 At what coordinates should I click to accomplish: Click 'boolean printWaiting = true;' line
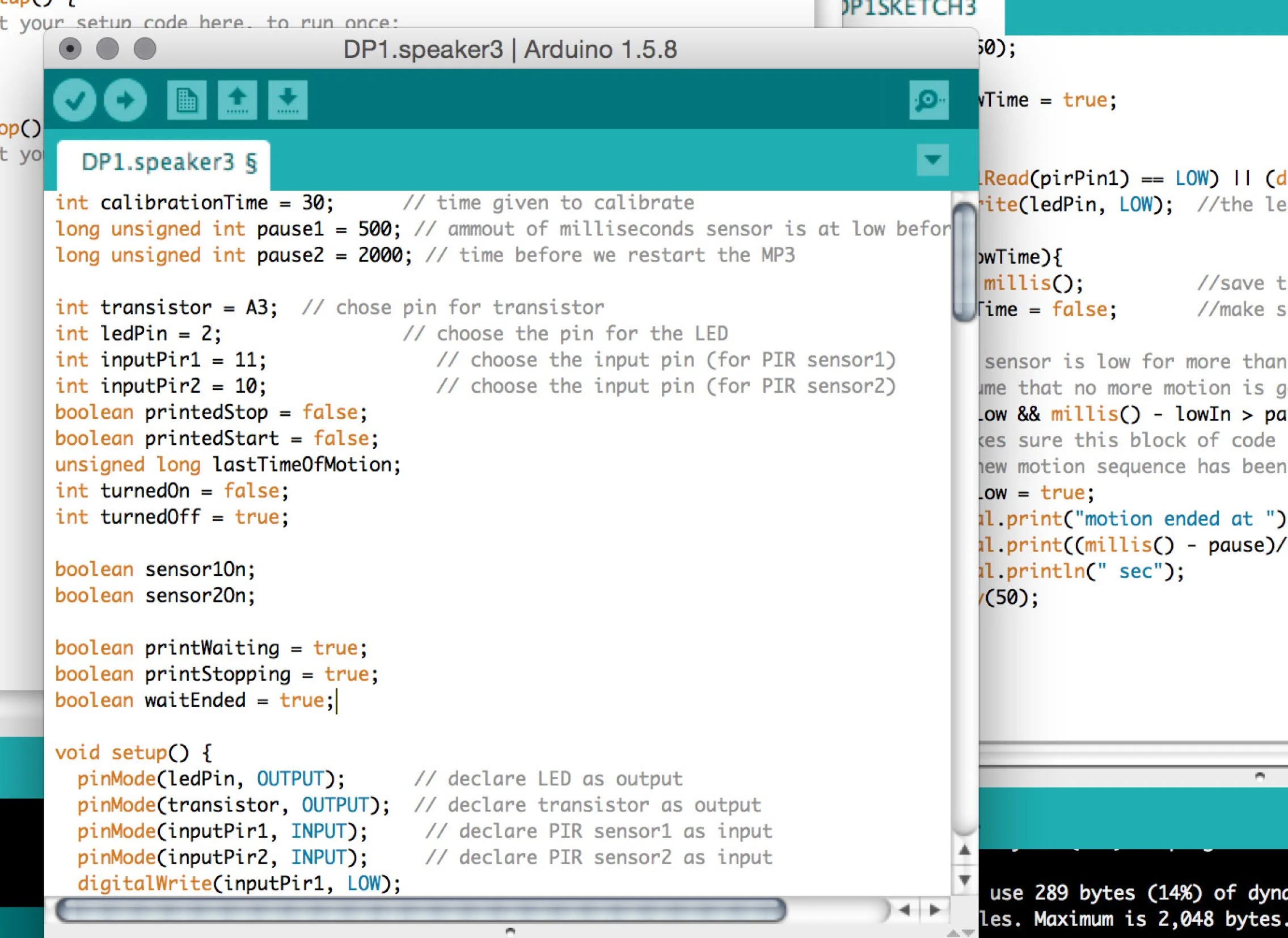point(211,647)
